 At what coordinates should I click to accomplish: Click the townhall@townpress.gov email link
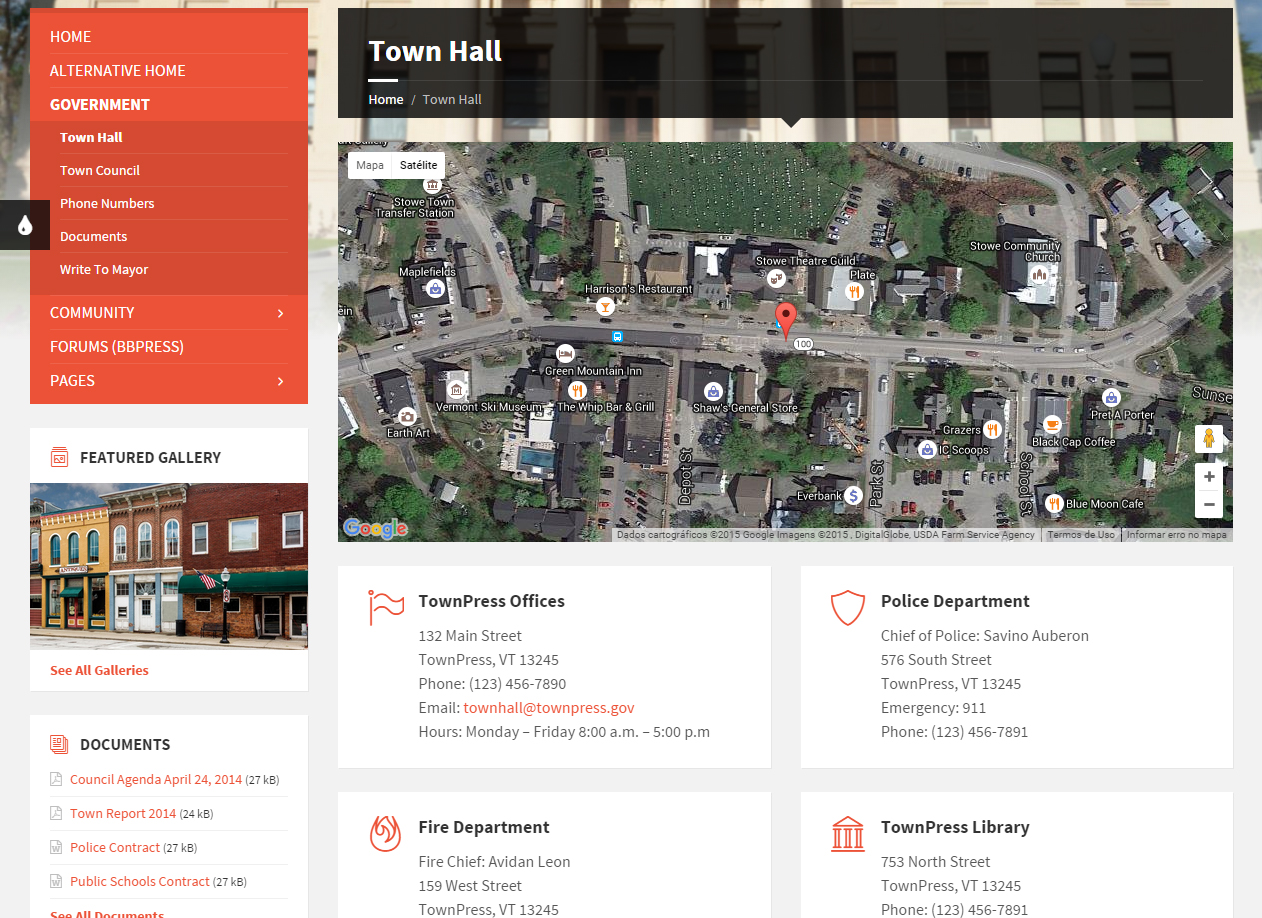(549, 707)
